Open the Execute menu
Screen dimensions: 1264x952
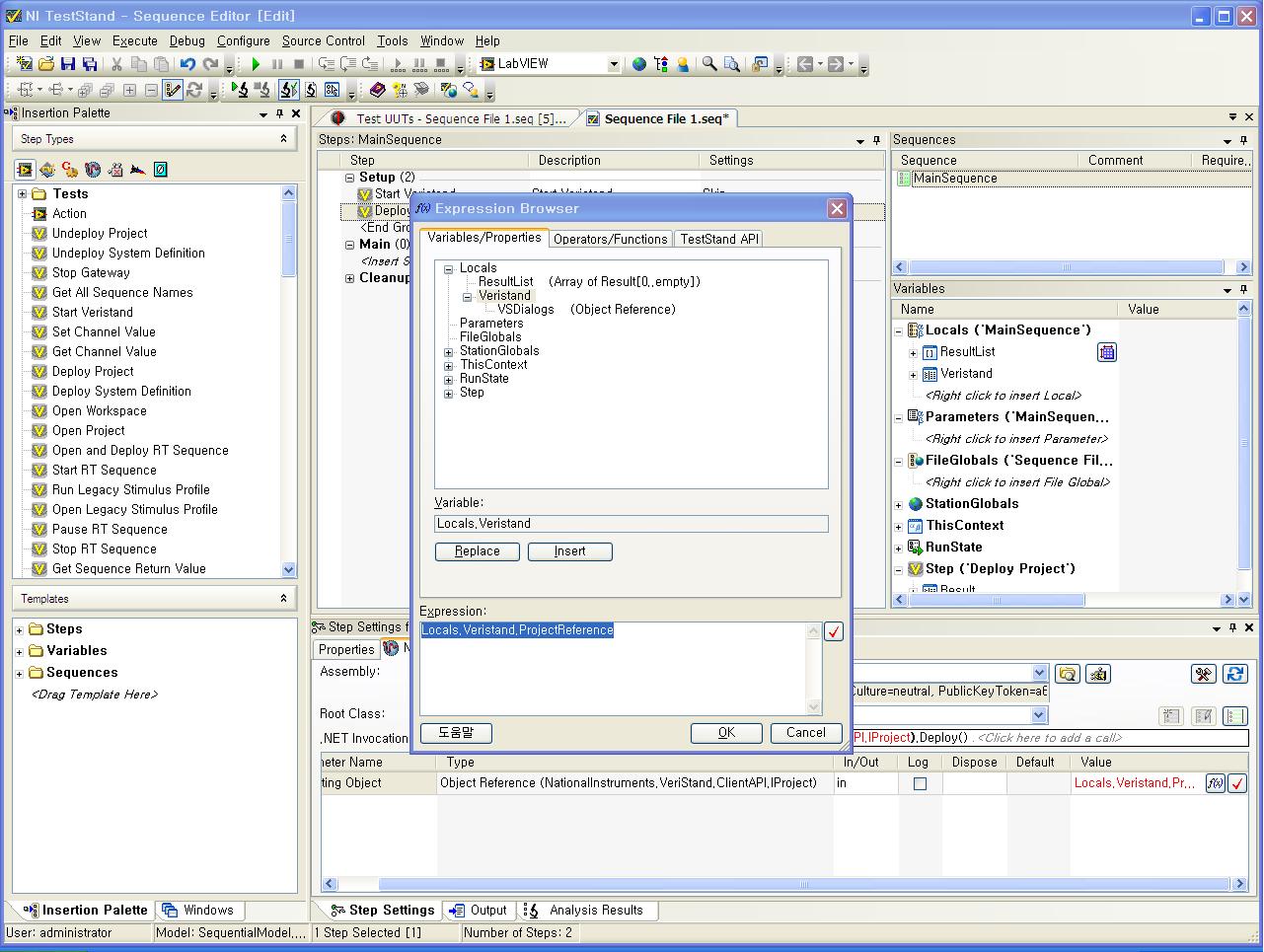point(135,40)
